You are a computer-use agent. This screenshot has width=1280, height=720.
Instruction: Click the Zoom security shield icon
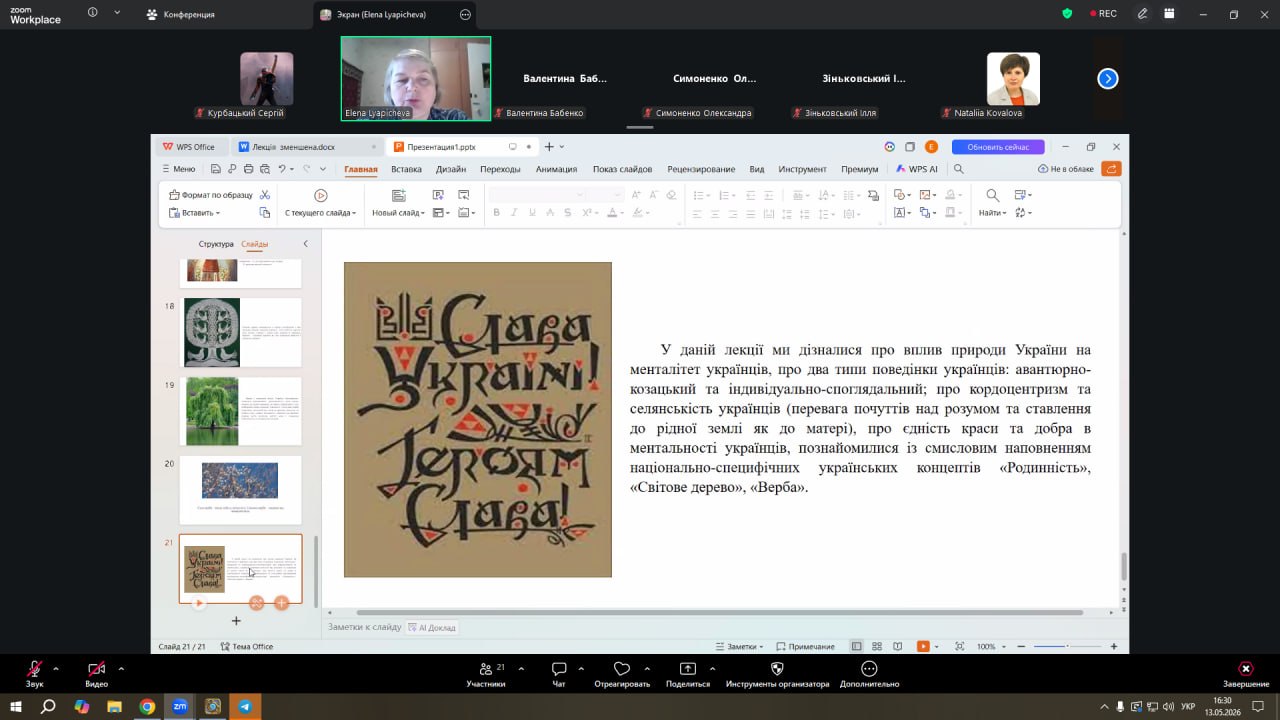(1068, 14)
